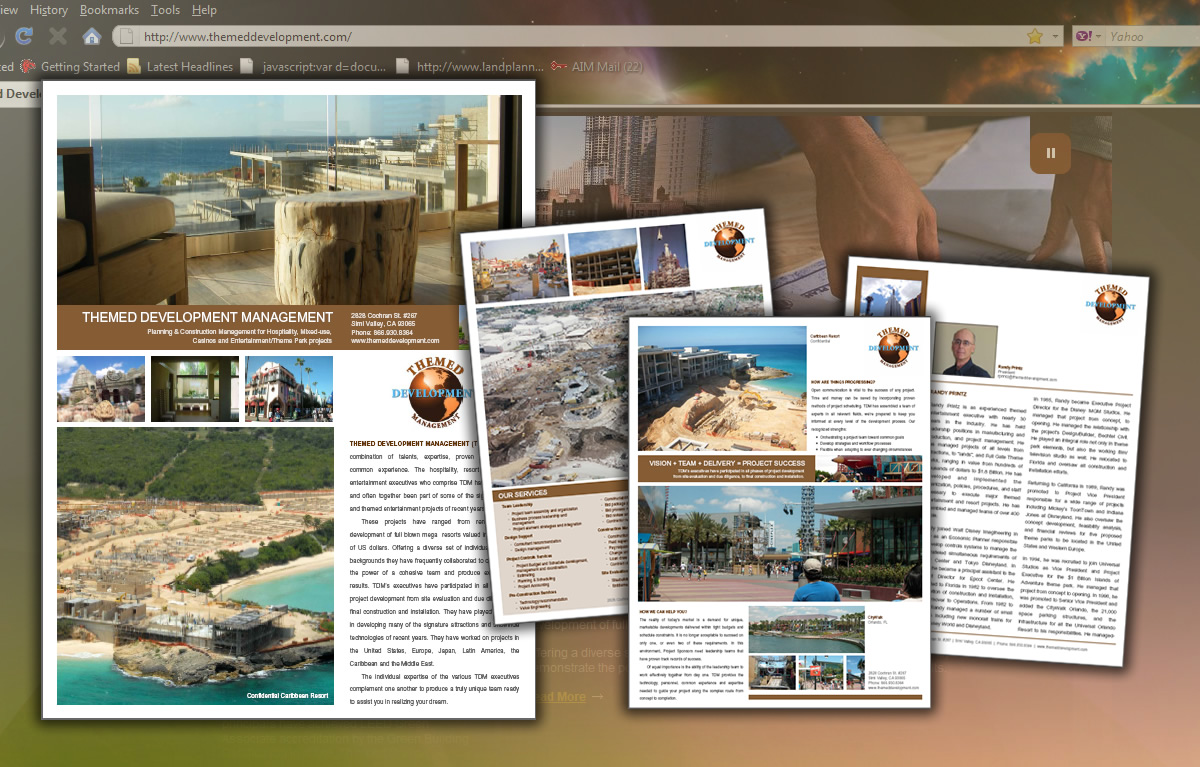Bookmark this page with the star icon
Viewport: 1200px width, 767px height.
pyautogui.click(x=1035, y=37)
